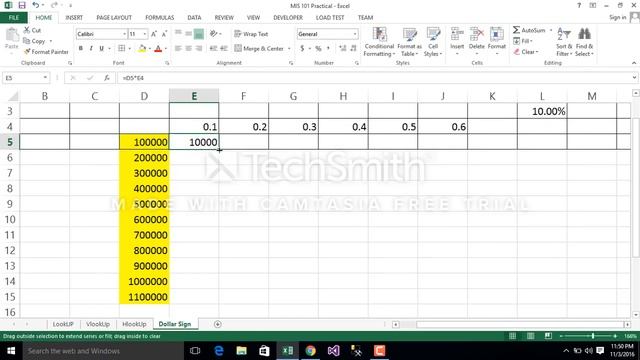
Task: Click the Accounting dollar format icon
Action: click(x=302, y=49)
